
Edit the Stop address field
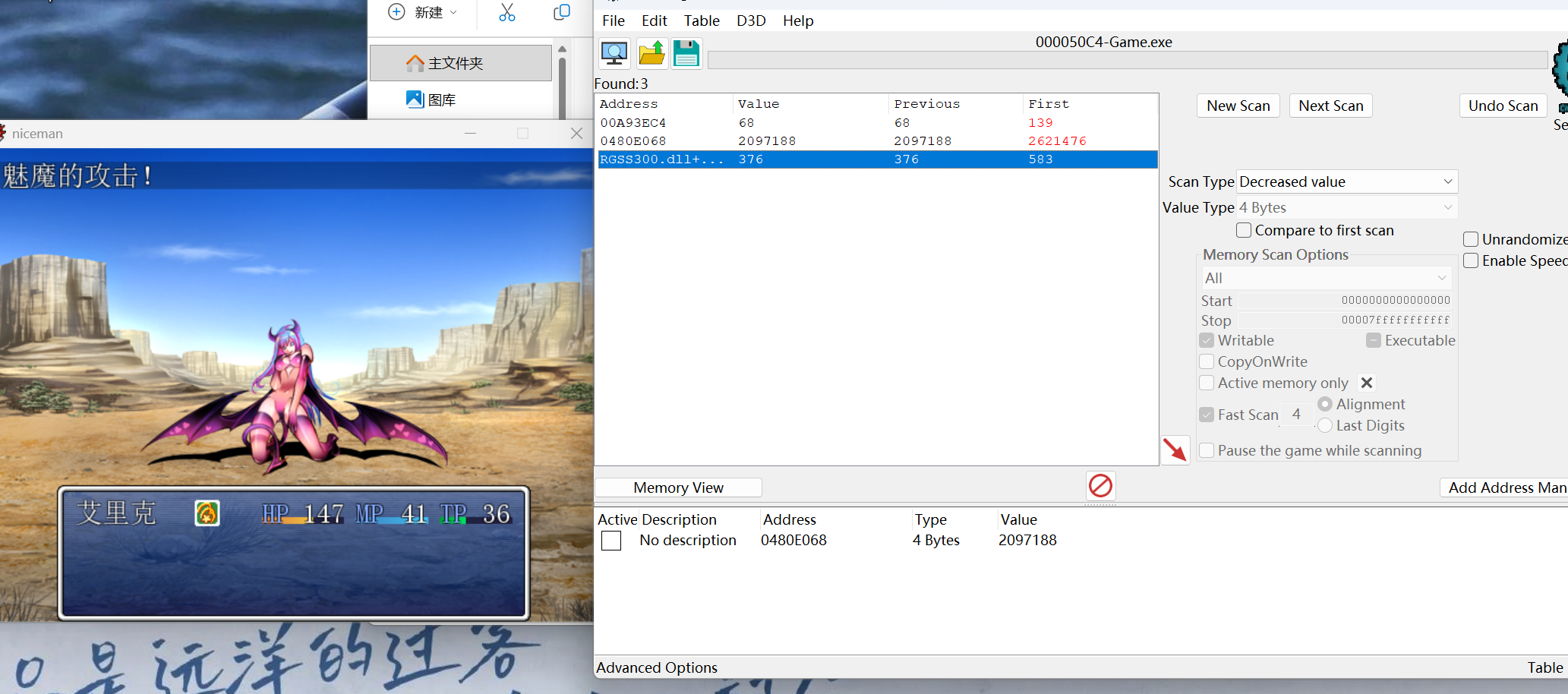pos(1345,320)
